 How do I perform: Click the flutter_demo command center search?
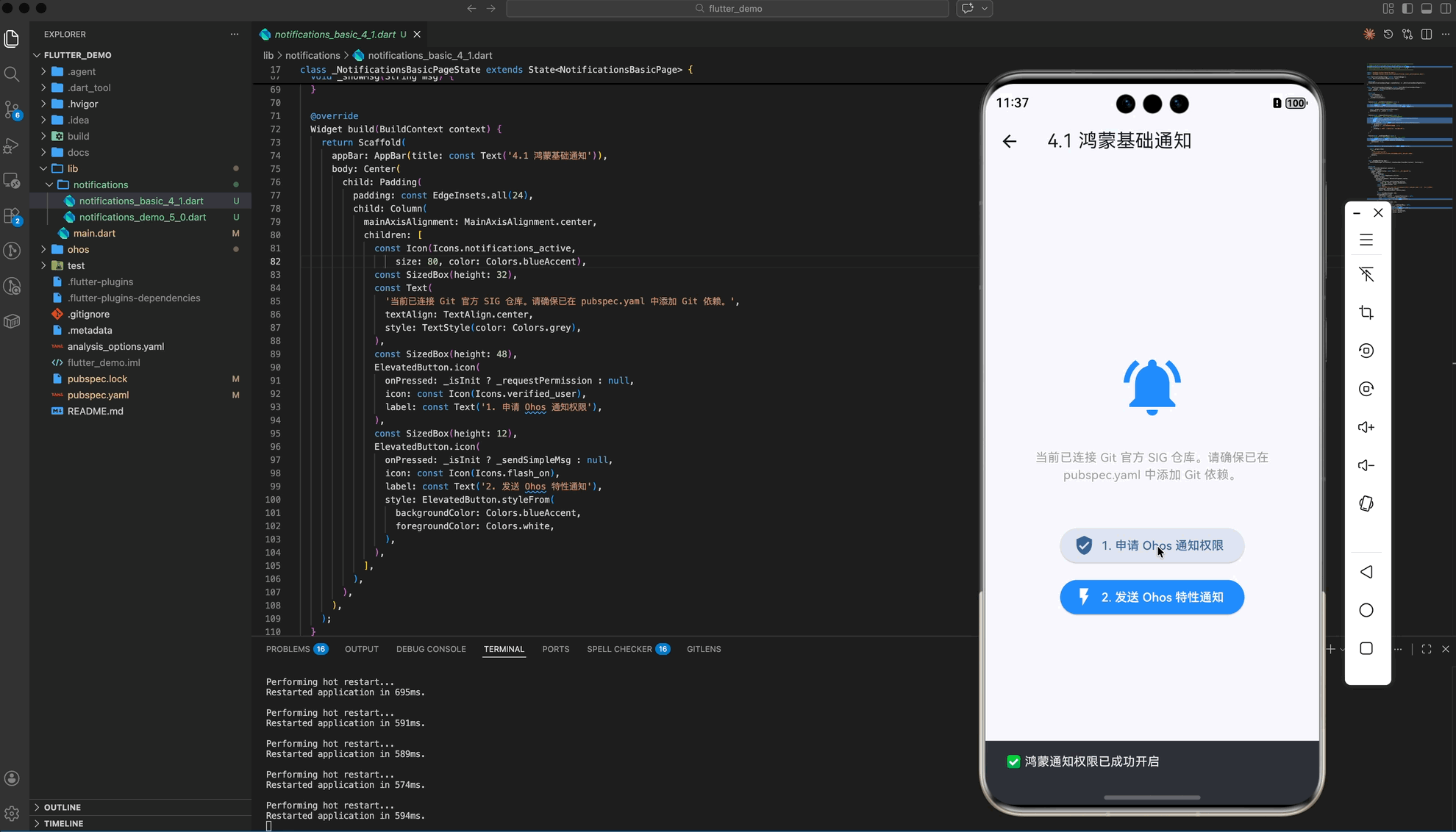pos(727,9)
